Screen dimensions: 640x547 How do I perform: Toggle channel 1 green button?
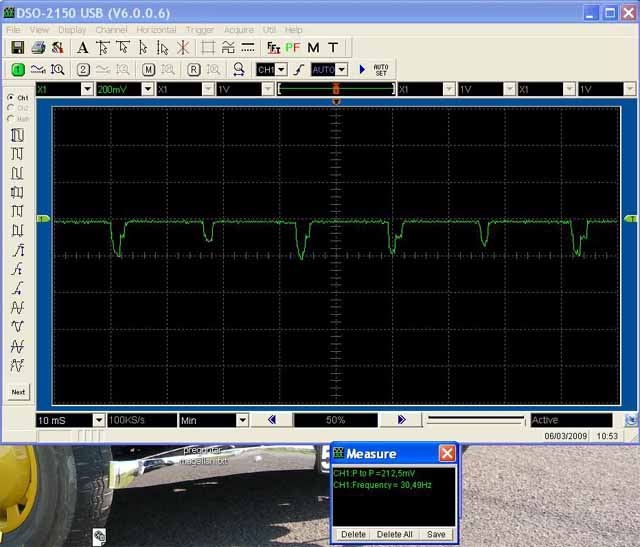(x=18, y=69)
